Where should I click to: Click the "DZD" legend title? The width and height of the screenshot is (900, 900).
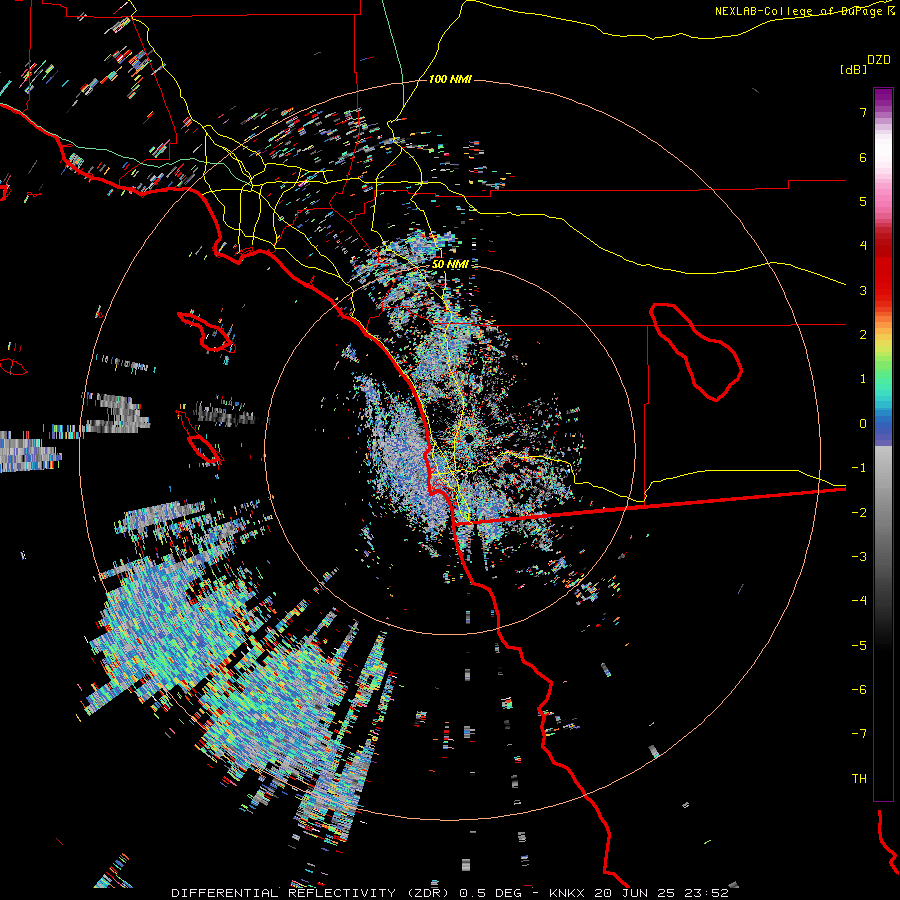click(879, 60)
